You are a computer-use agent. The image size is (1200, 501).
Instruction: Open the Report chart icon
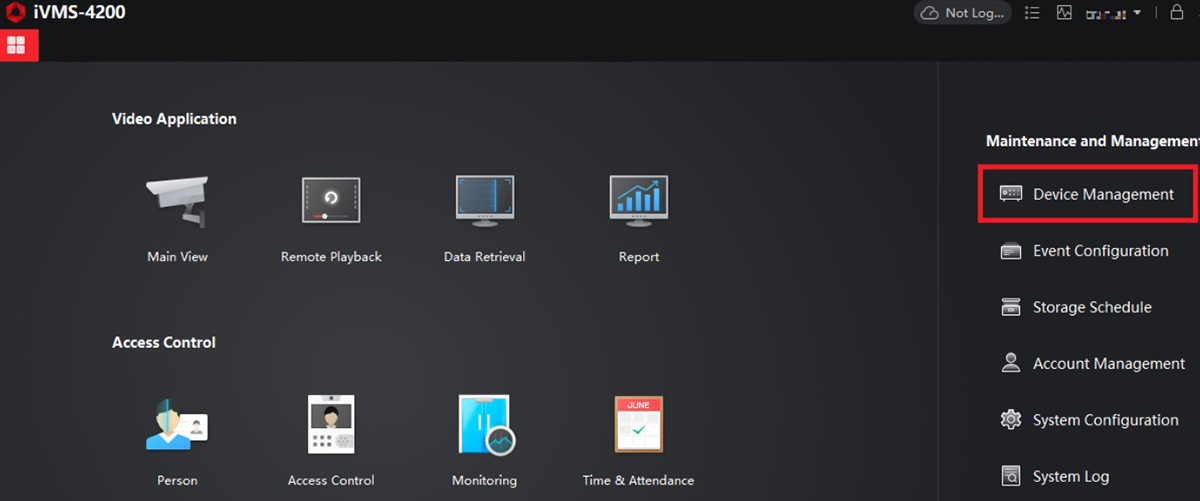pyautogui.click(x=639, y=199)
